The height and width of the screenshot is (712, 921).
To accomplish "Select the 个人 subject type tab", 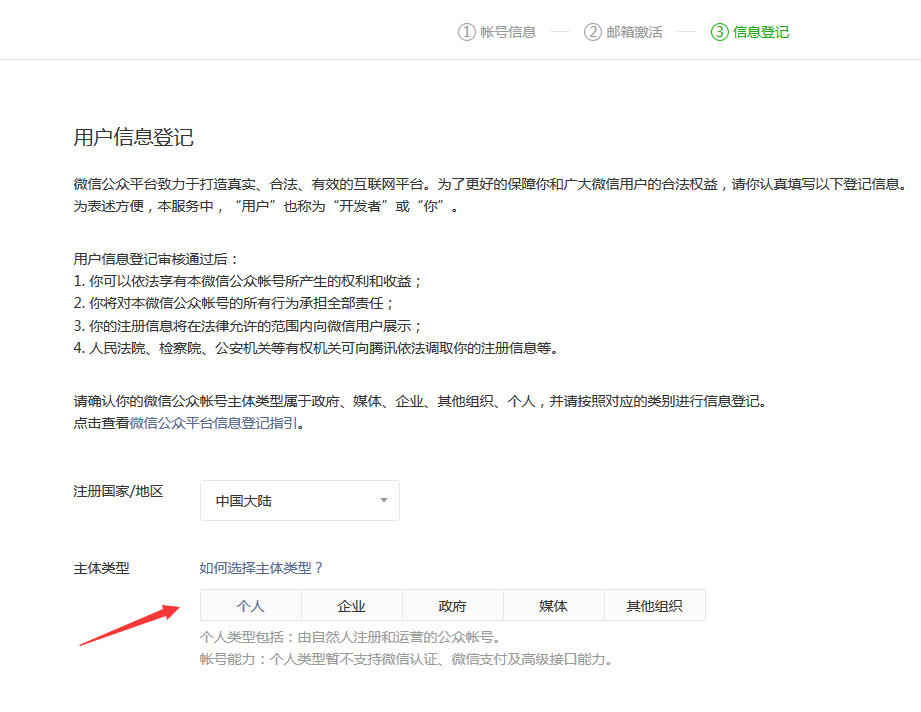I will pos(250,605).
